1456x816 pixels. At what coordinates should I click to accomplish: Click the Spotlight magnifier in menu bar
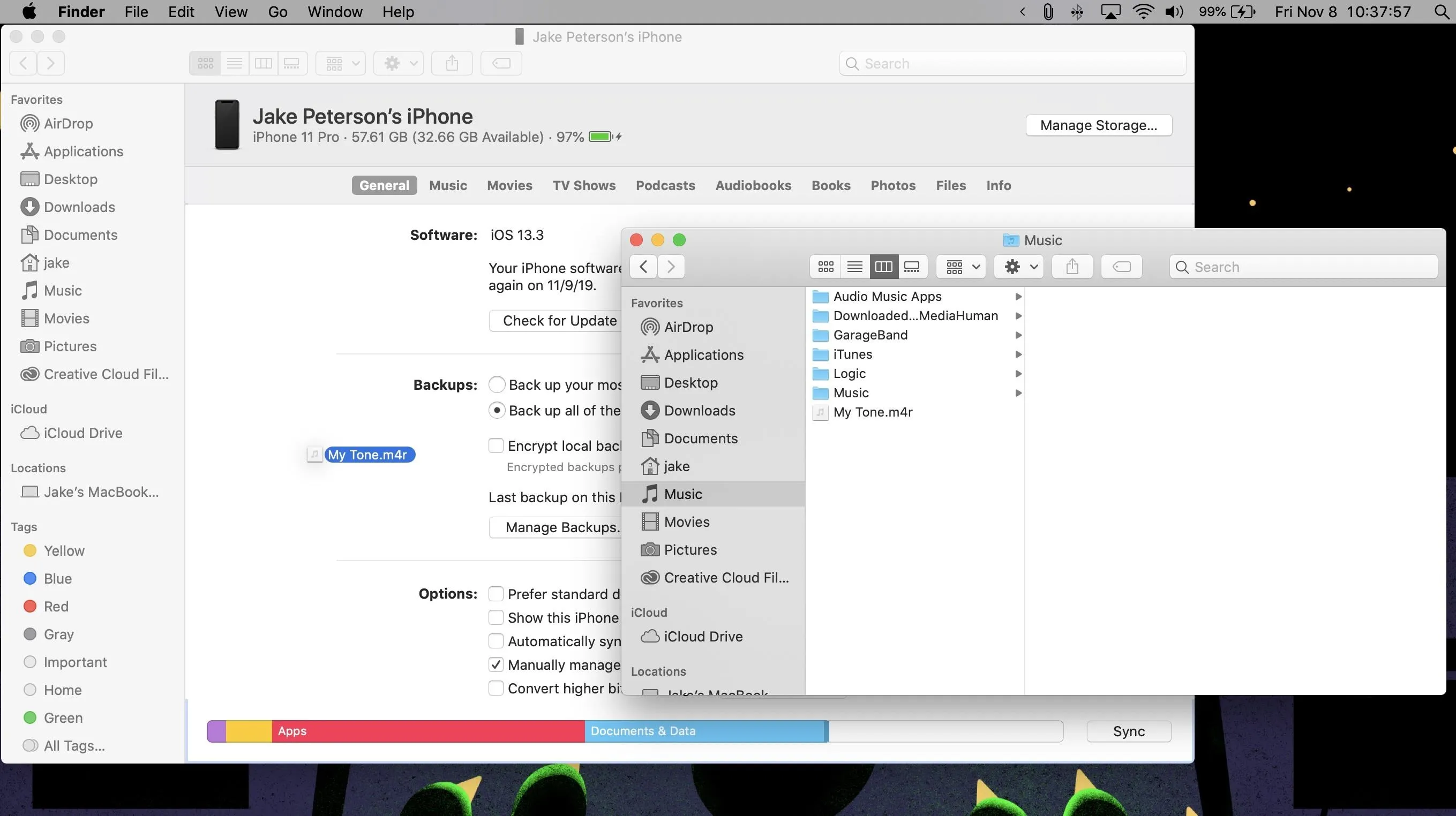coord(1442,12)
